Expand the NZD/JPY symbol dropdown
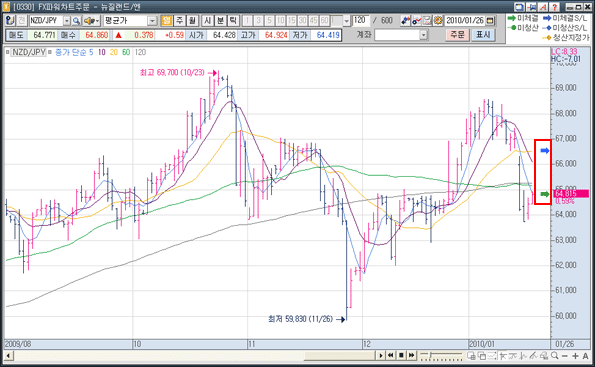Viewport: 595px width, 367px height. coord(67,20)
